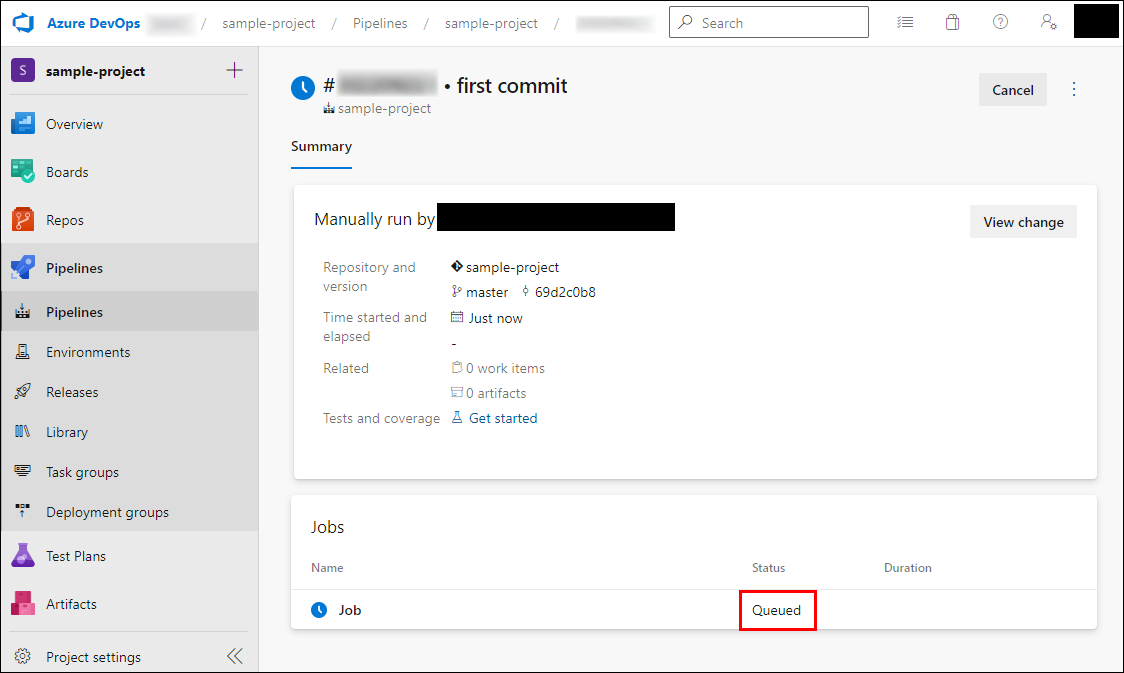The image size is (1124, 673).
Task: Click the purple S project avatar
Action: 23,70
